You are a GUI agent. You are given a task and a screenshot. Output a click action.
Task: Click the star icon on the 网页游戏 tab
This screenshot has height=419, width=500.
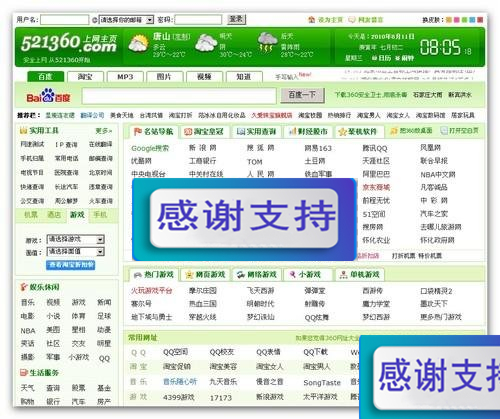click(189, 275)
